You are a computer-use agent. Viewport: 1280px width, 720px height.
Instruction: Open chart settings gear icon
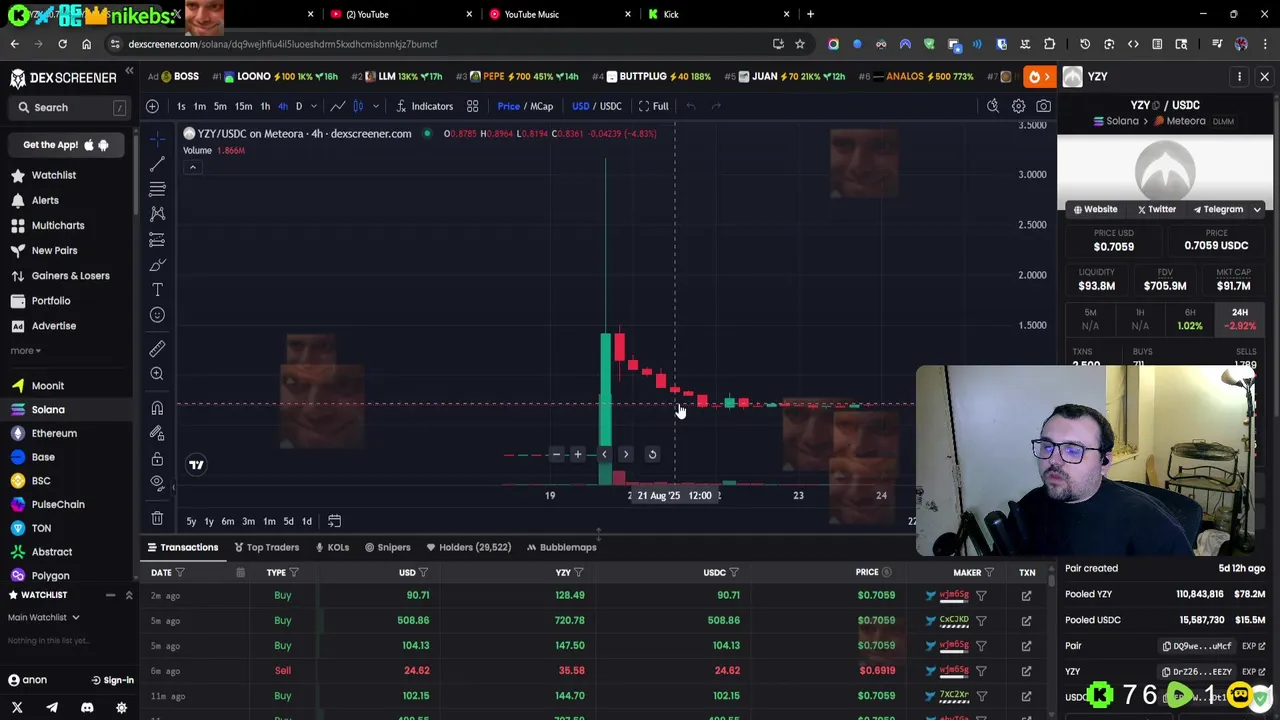(x=1018, y=106)
